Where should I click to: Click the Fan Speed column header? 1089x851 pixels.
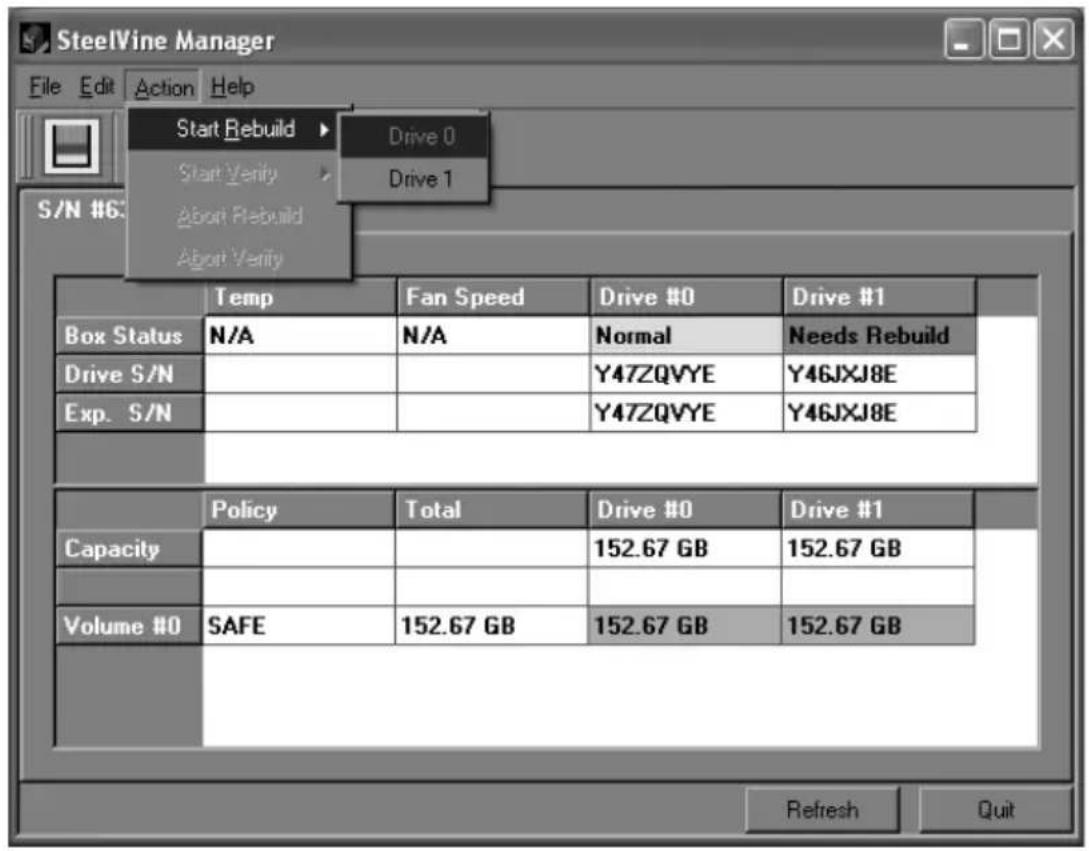[493, 297]
